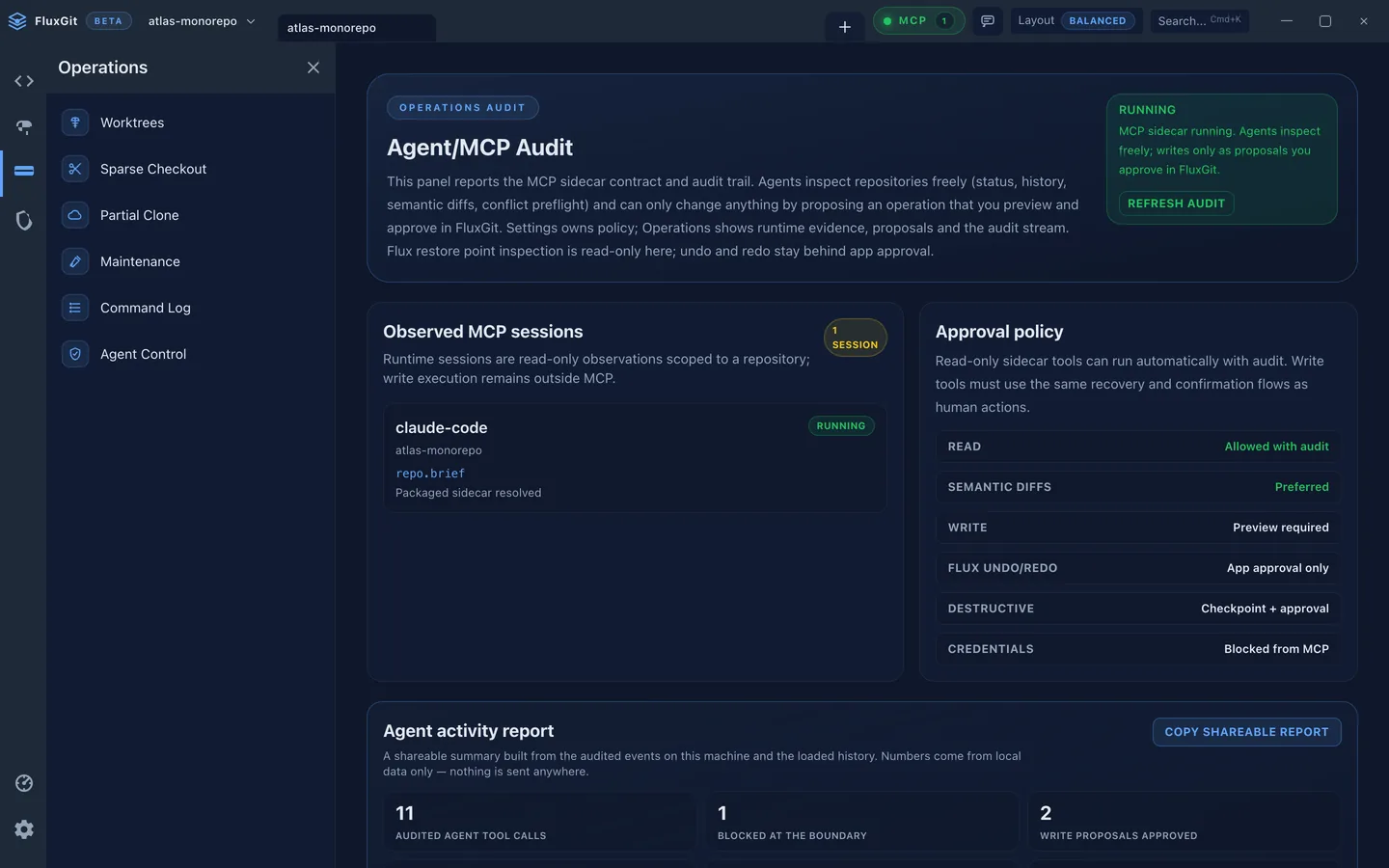Close the Operations panel

[x=313, y=68]
